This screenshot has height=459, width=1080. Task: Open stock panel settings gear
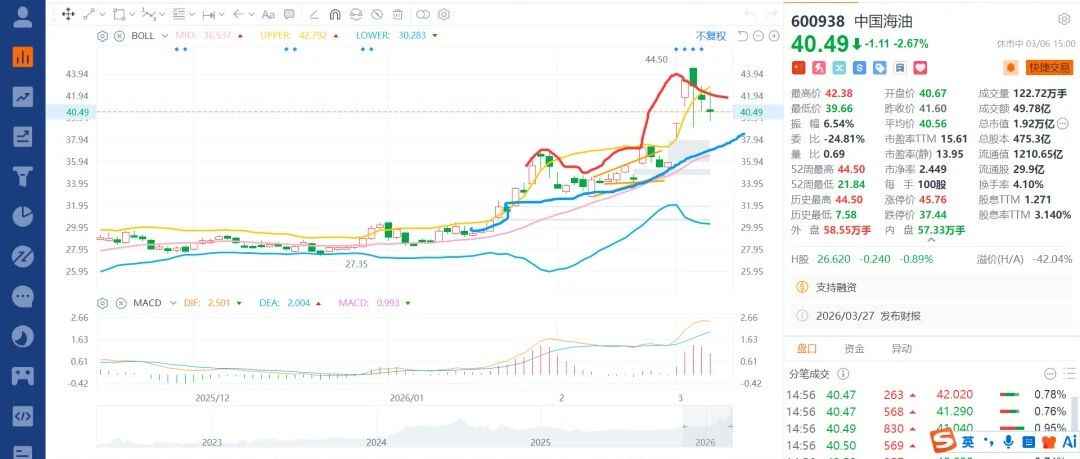coord(1063,19)
